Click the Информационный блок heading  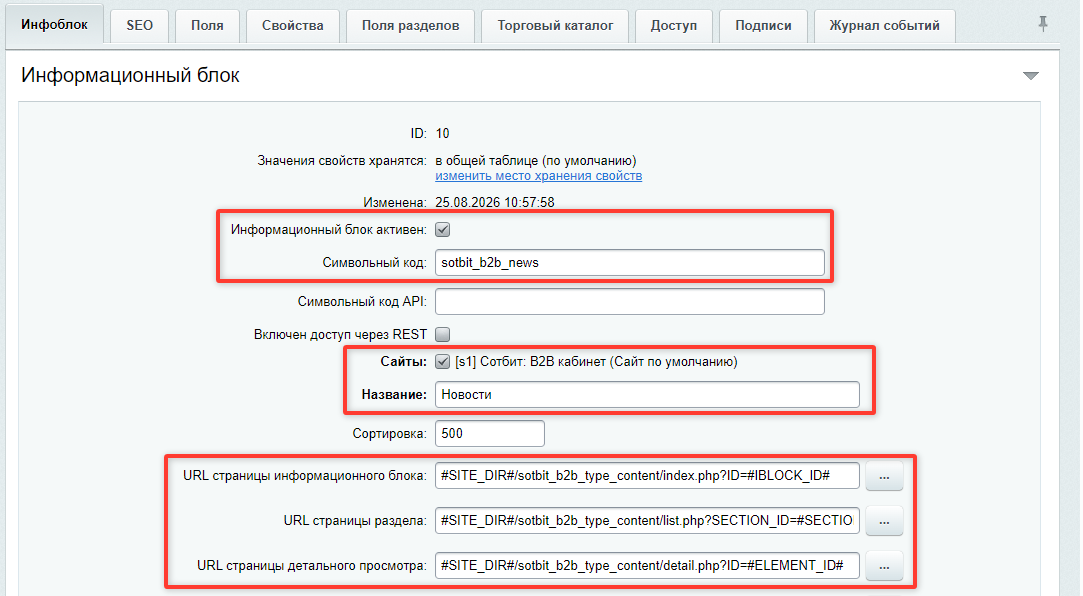click(131, 75)
